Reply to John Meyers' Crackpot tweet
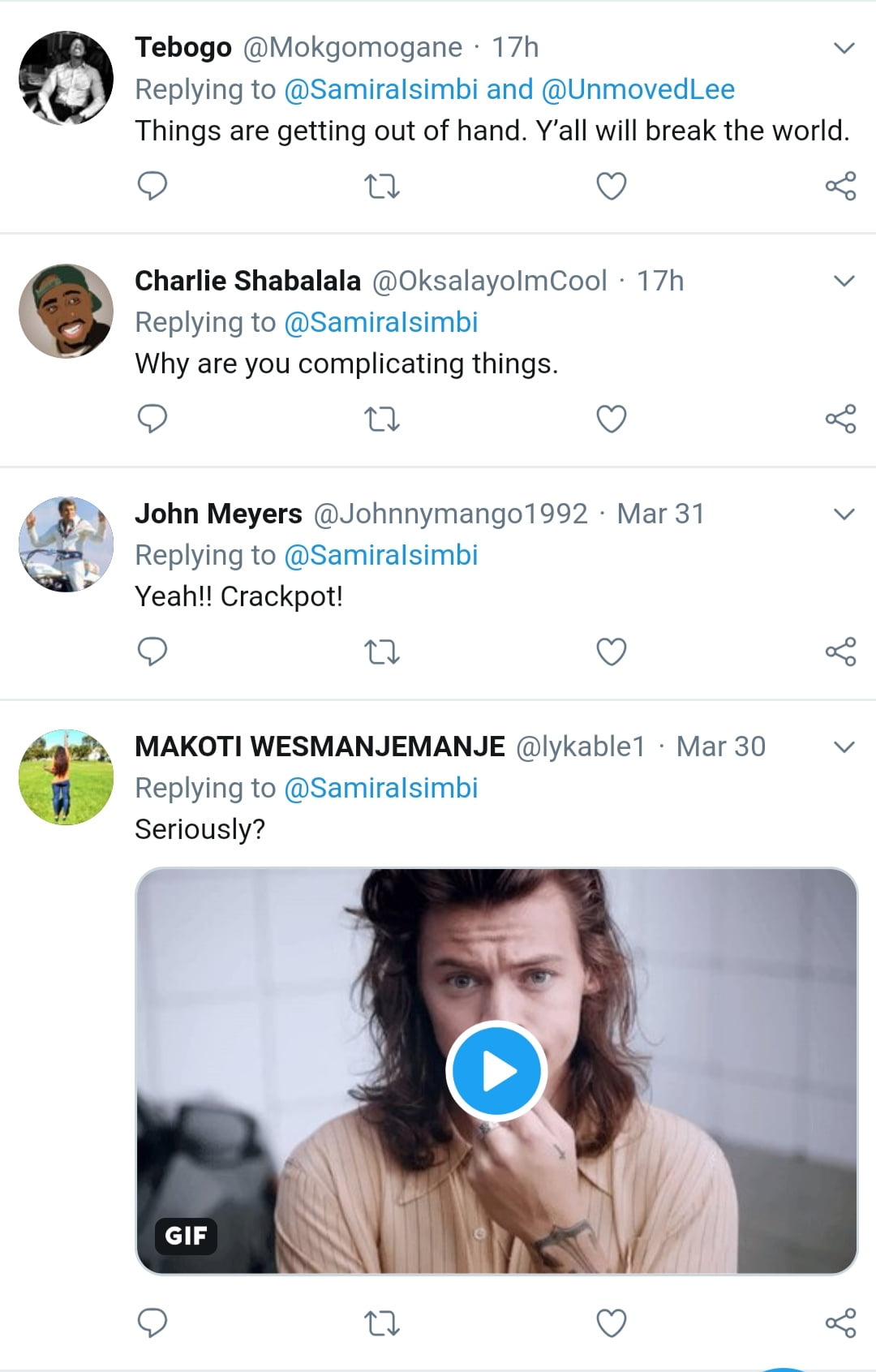The width and height of the screenshot is (876, 1372). tap(152, 652)
